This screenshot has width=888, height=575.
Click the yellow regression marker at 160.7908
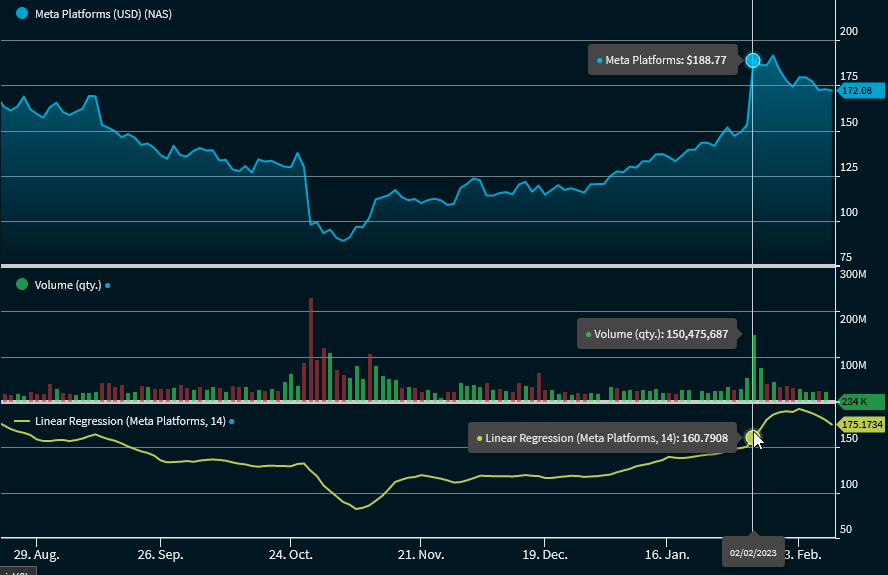pyautogui.click(x=753, y=437)
